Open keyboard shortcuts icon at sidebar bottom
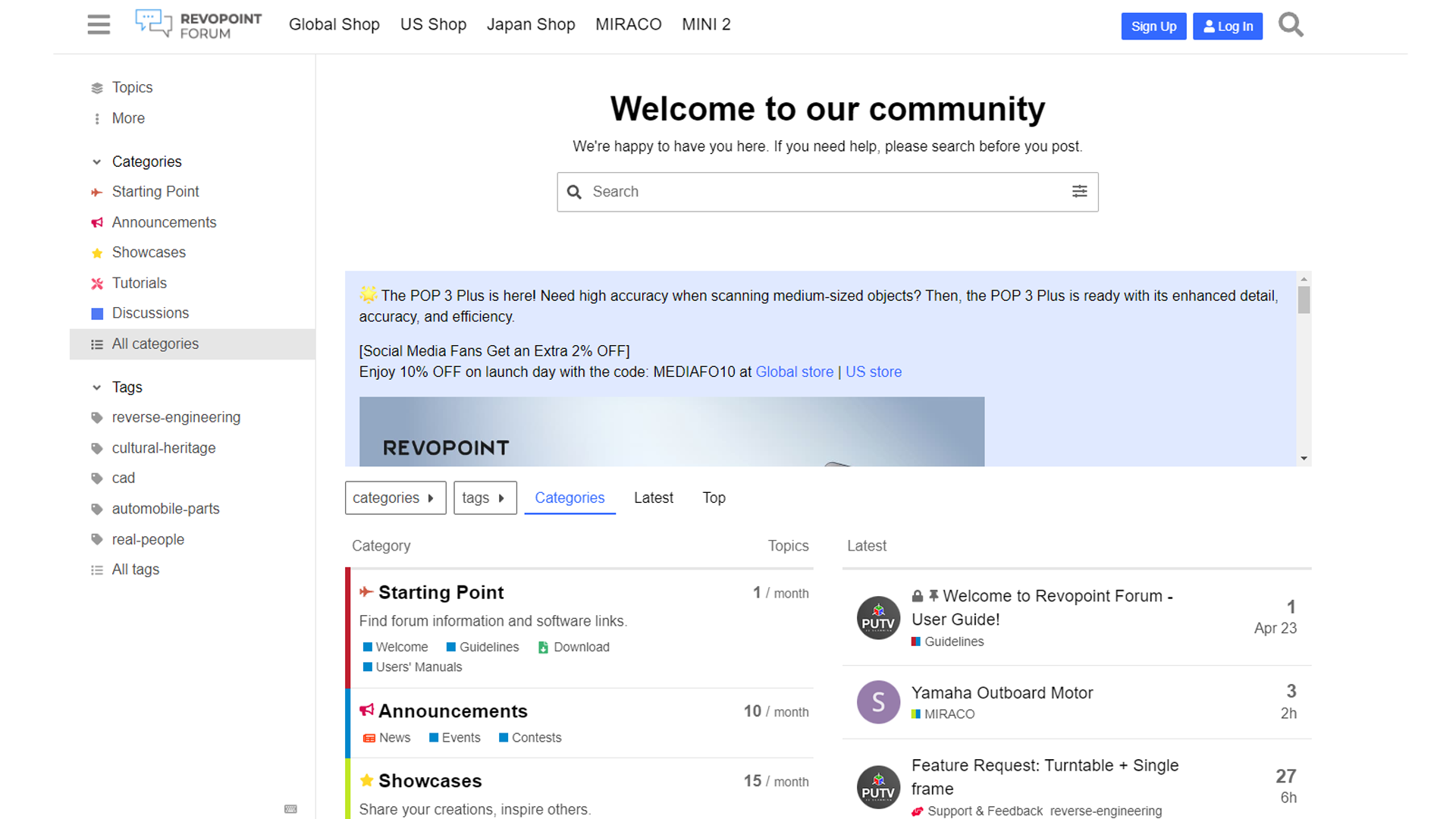1456x819 pixels. pos(290,809)
